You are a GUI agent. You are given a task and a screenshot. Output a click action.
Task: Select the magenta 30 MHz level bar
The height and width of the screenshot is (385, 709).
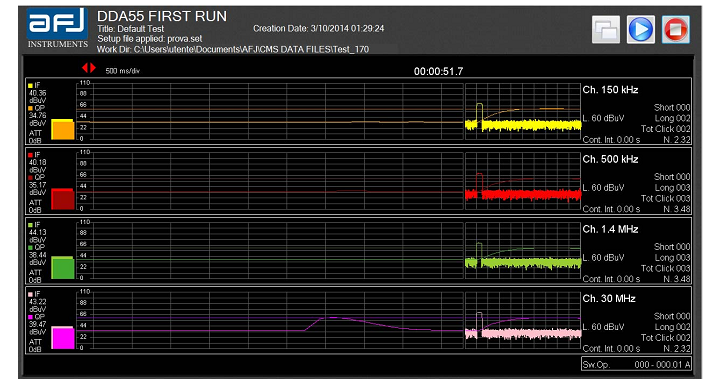63,337
